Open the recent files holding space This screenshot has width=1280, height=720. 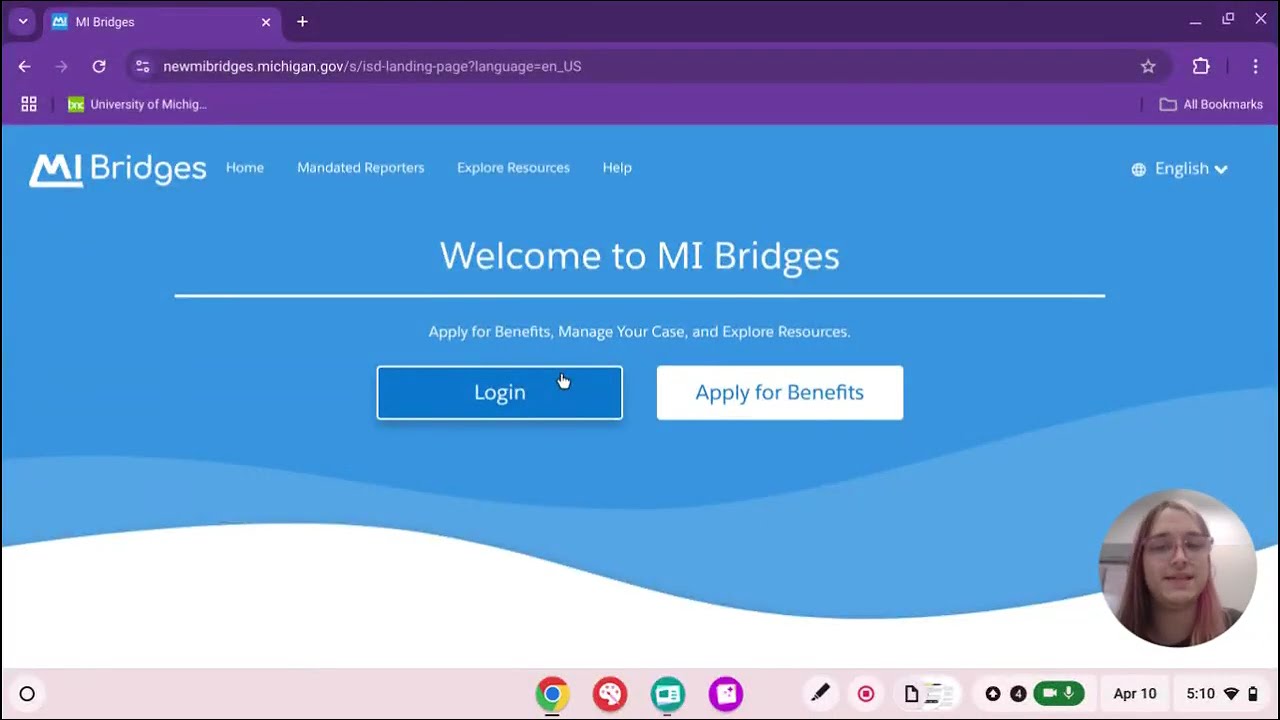(x=928, y=693)
